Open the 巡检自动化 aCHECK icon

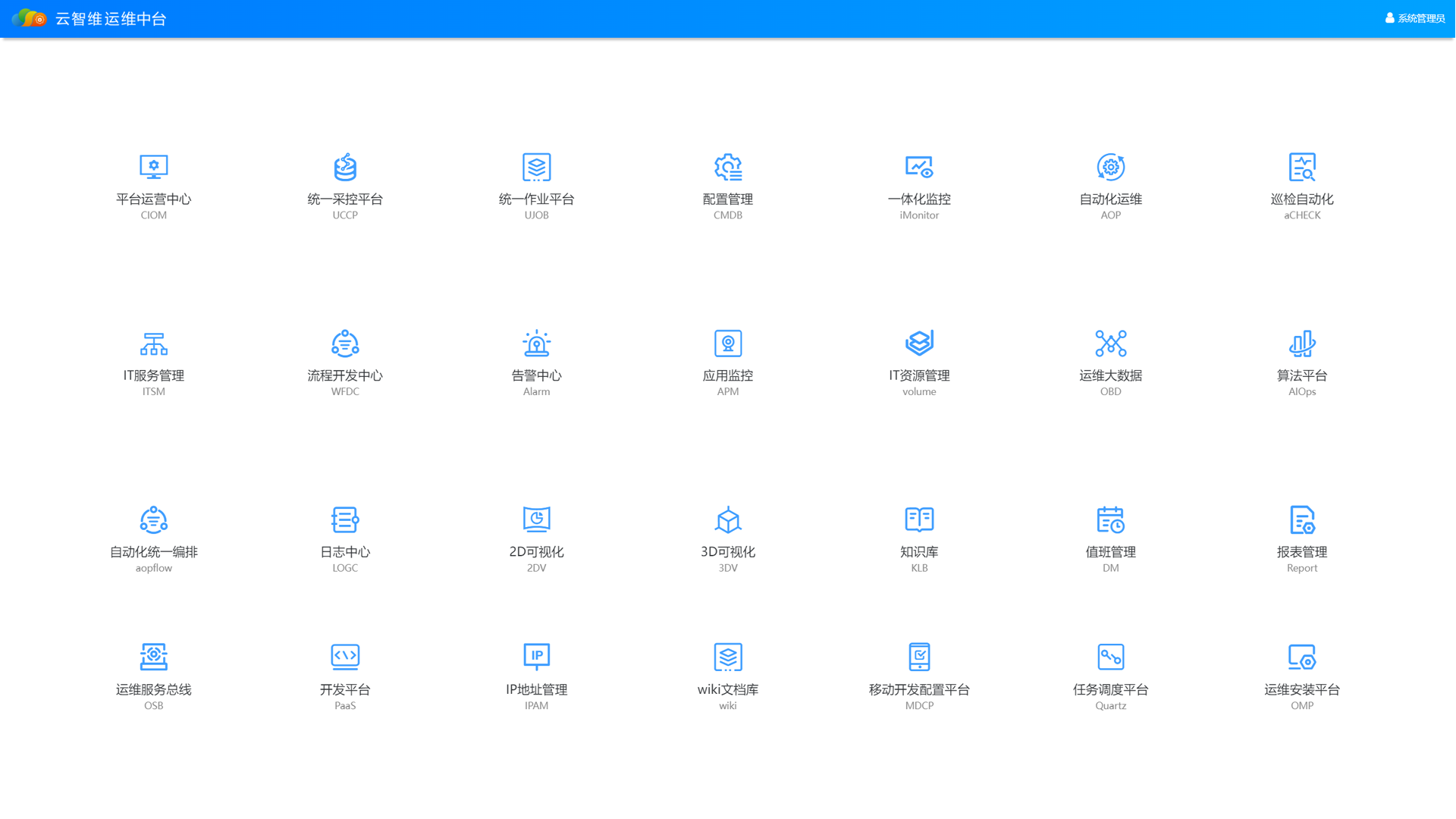pyautogui.click(x=1302, y=167)
